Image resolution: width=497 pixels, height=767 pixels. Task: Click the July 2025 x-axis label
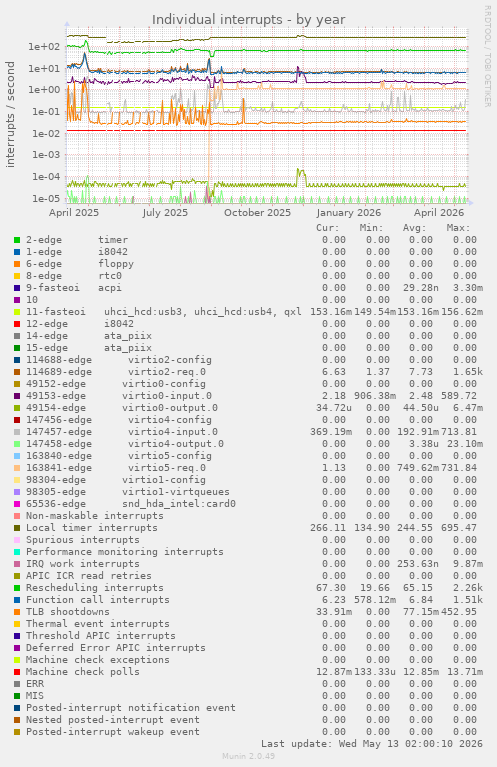click(165, 213)
